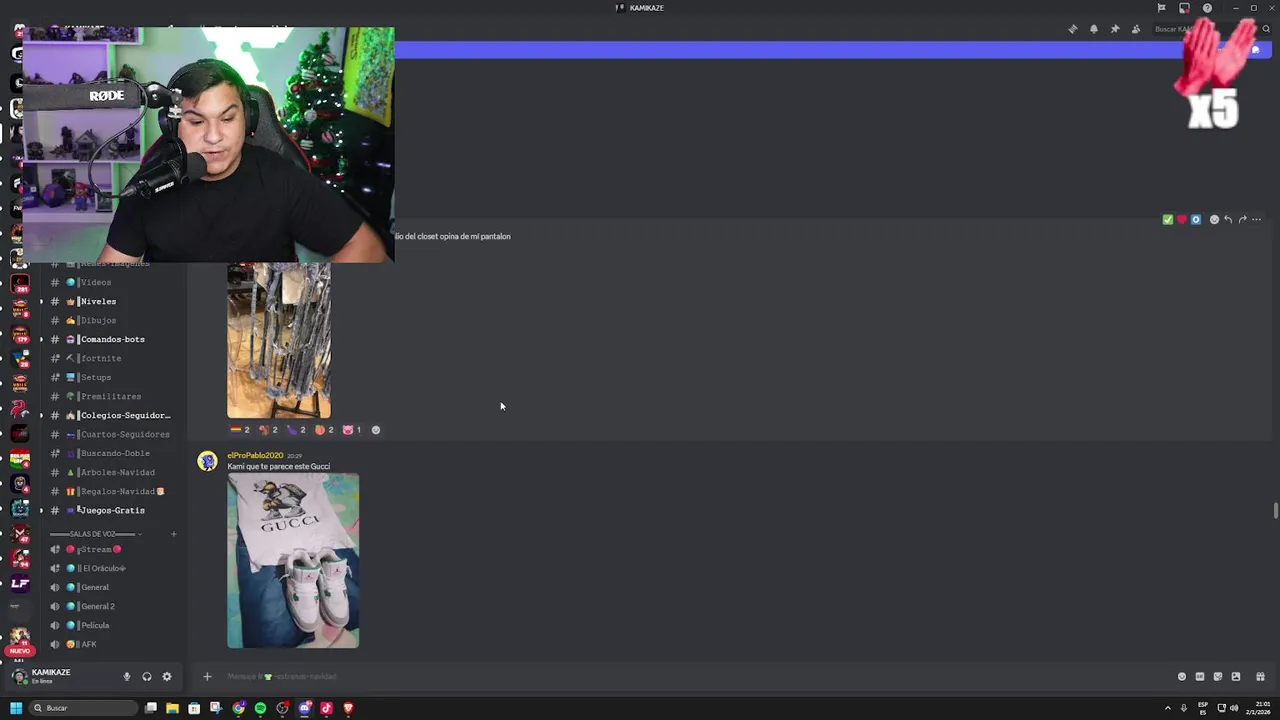
Task: Open the Discord help icon
Action: coord(1207,8)
